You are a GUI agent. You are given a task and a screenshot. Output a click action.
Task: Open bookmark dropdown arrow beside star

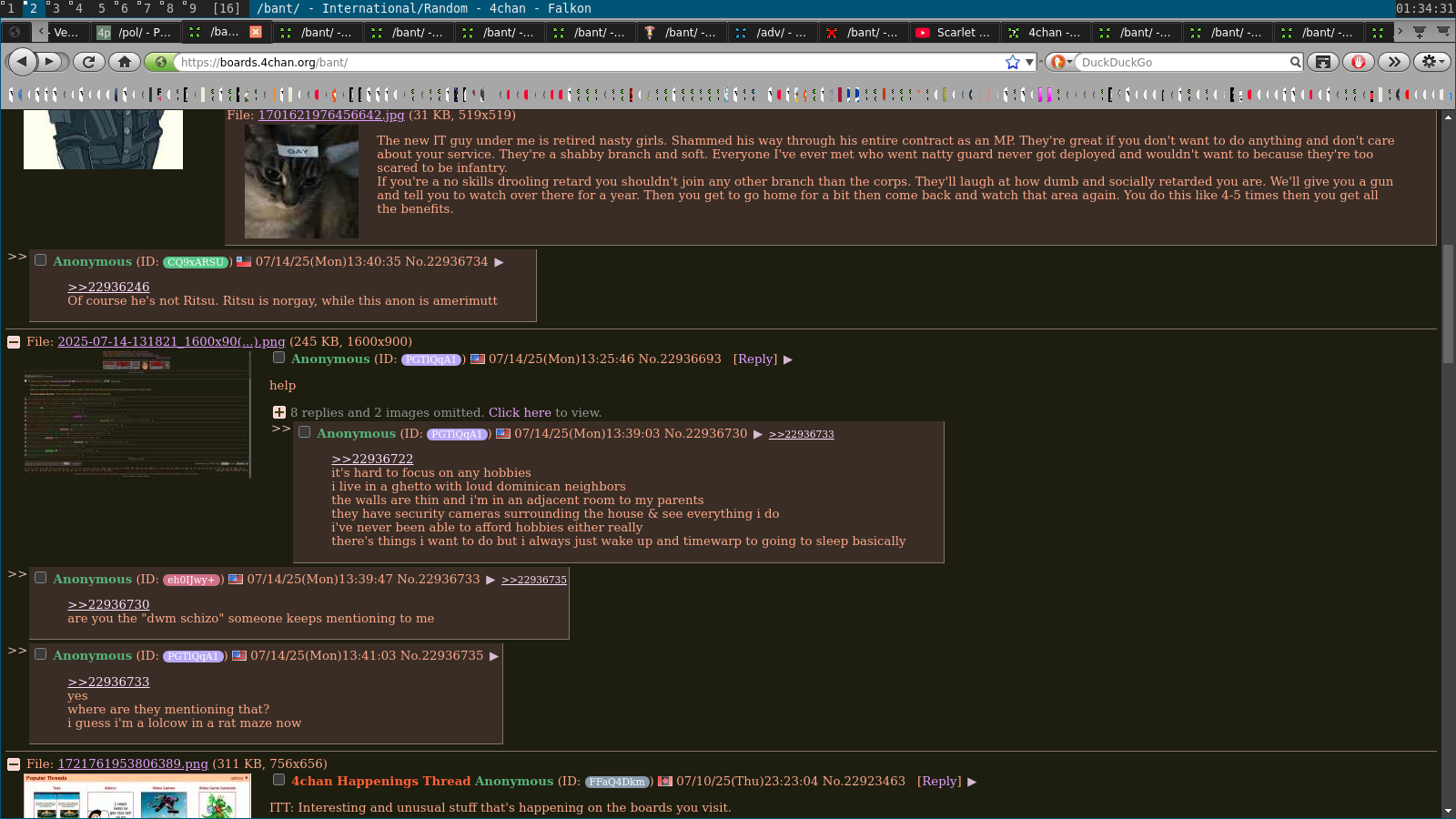[1030, 62]
